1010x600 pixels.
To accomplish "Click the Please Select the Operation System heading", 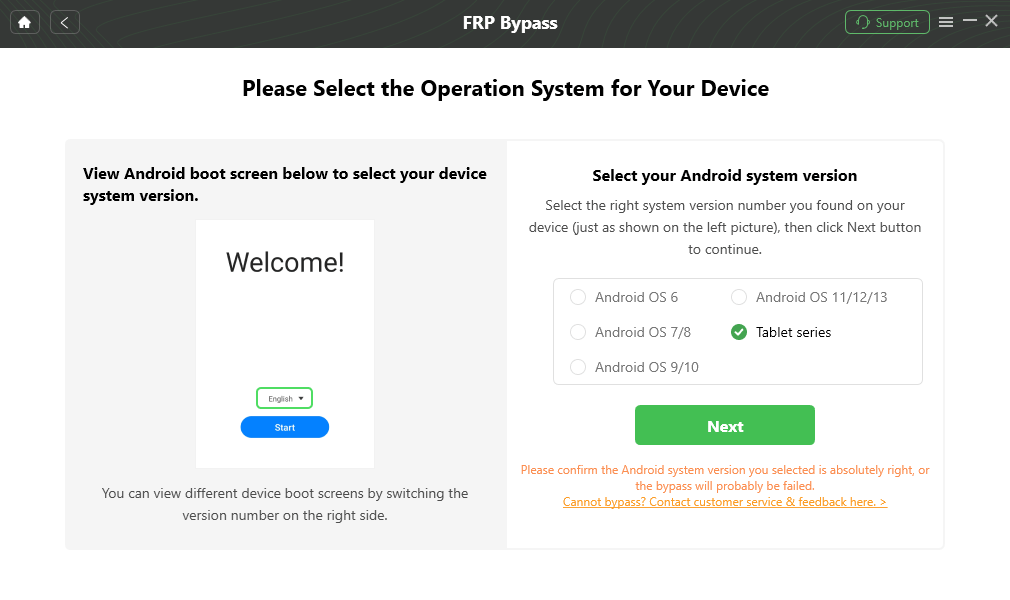I will 505,88.
